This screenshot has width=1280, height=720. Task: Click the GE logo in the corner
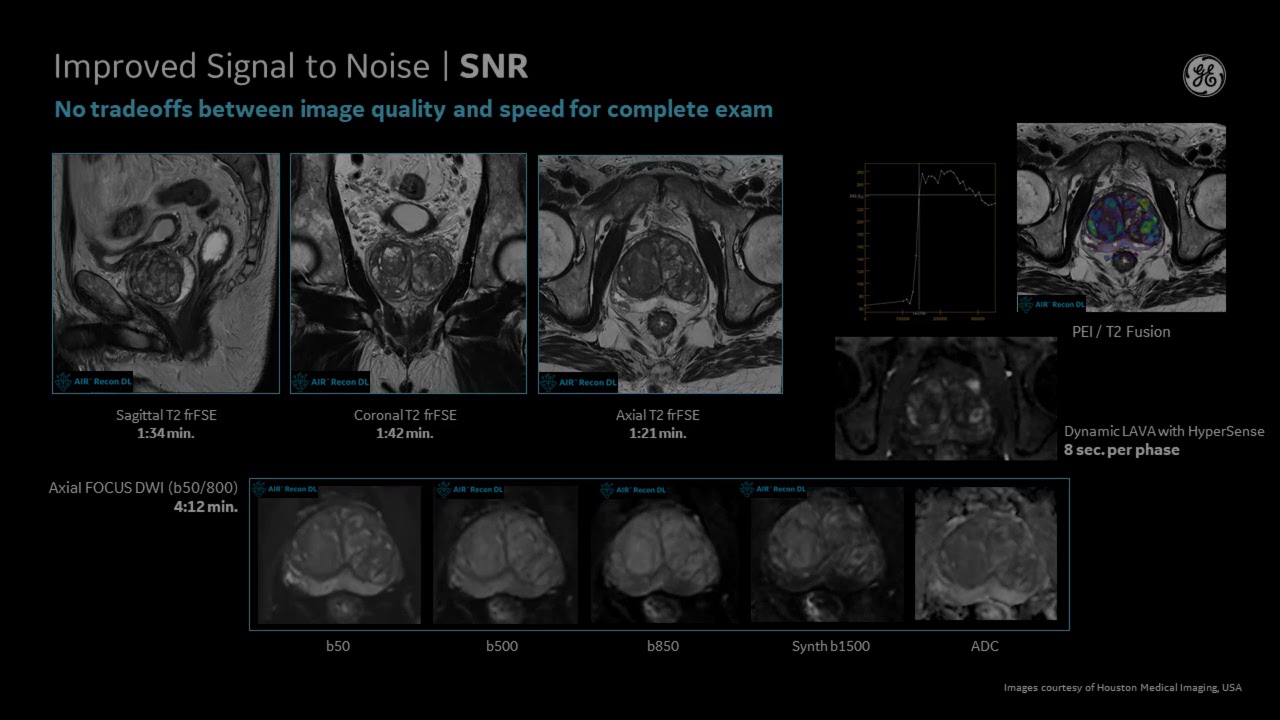pyautogui.click(x=1205, y=76)
